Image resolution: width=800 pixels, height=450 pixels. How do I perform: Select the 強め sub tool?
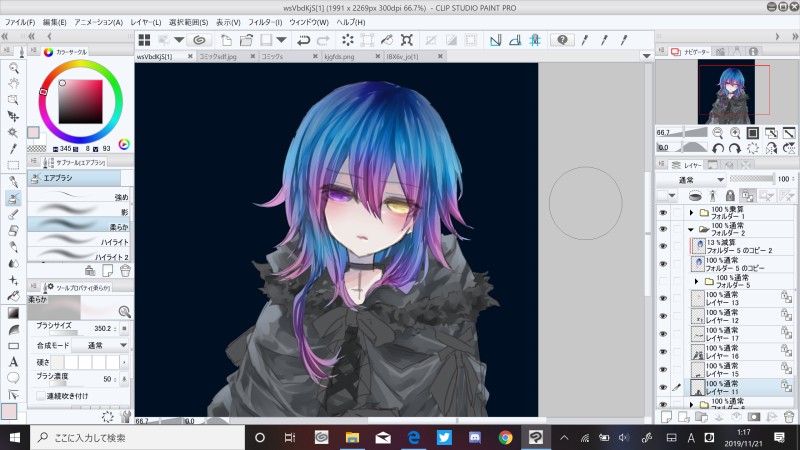(x=79, y=196)
